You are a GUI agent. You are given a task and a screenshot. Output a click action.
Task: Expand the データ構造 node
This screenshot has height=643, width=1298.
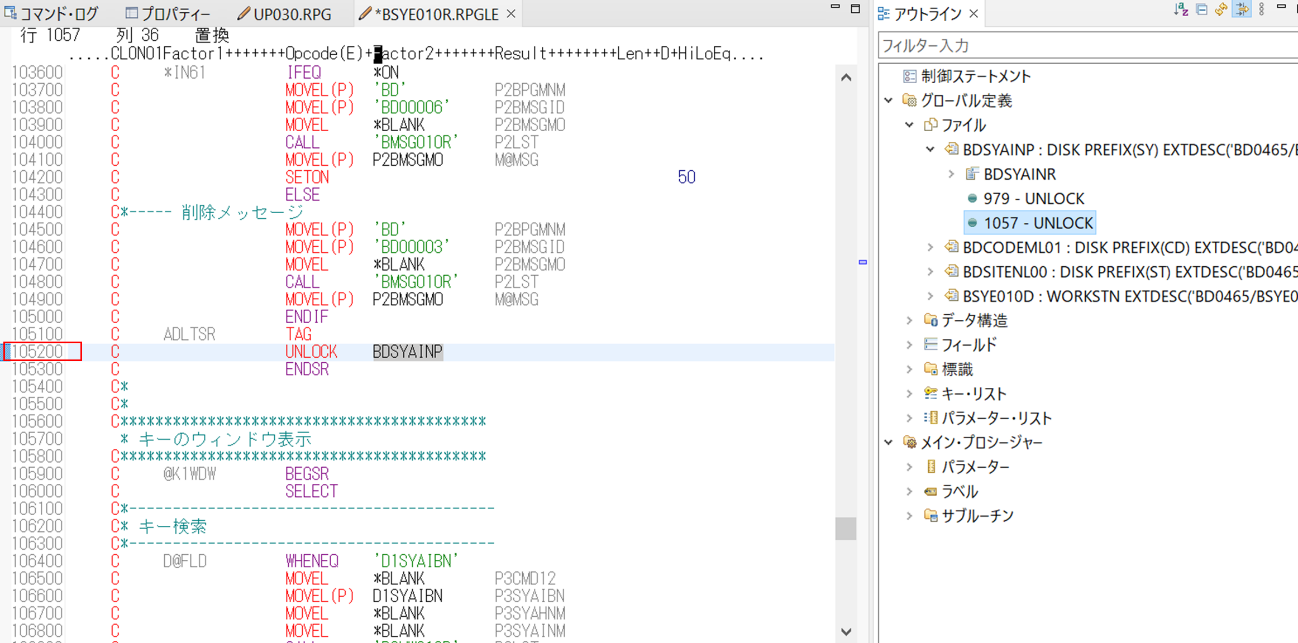(909, 320)
